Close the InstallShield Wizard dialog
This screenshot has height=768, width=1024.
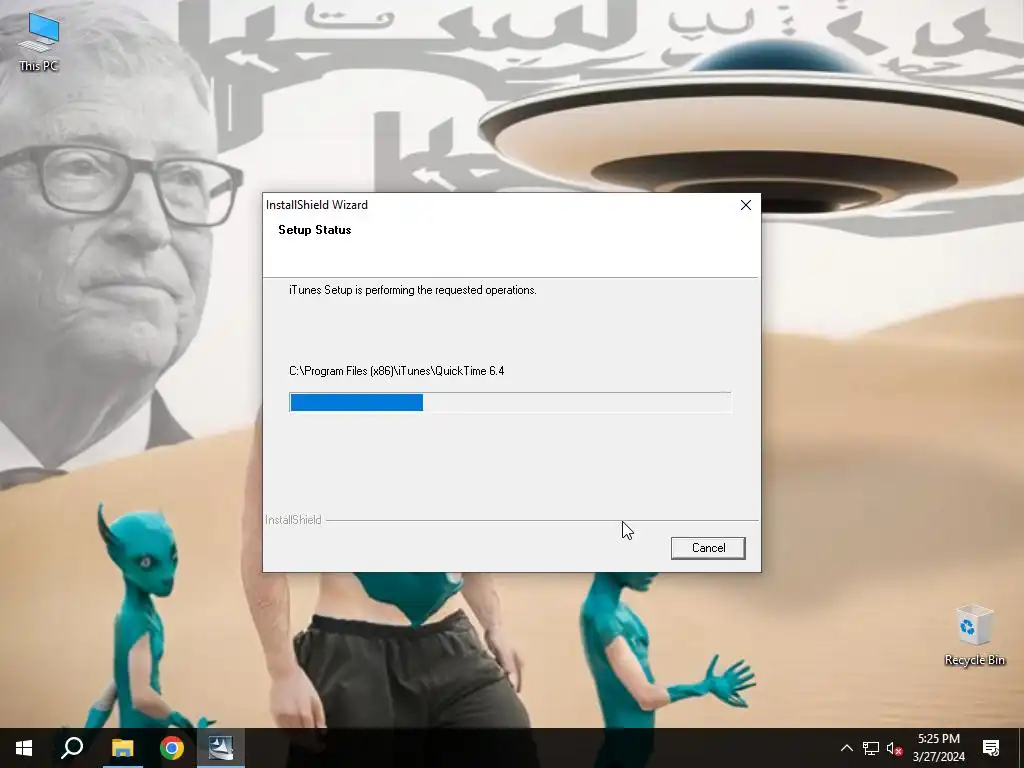(746, 205)
